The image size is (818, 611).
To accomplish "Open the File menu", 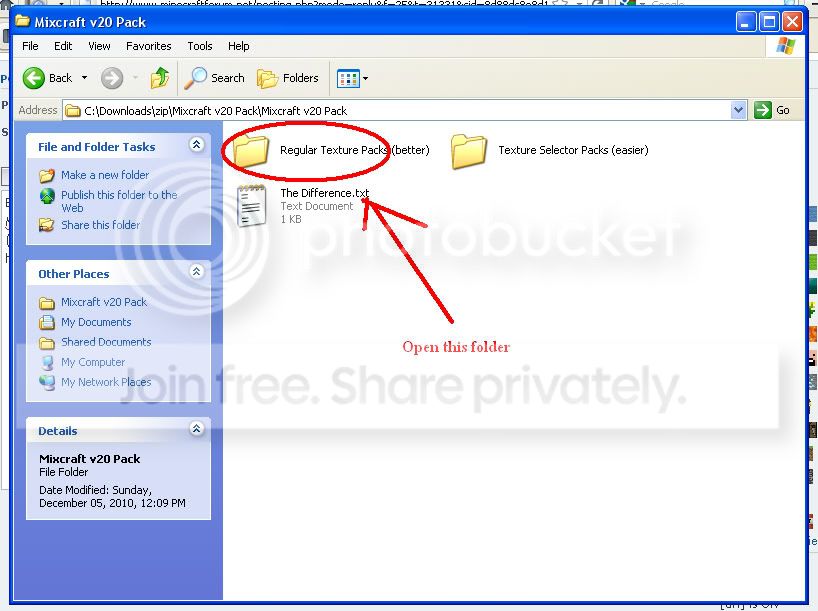I will point(30,46).
